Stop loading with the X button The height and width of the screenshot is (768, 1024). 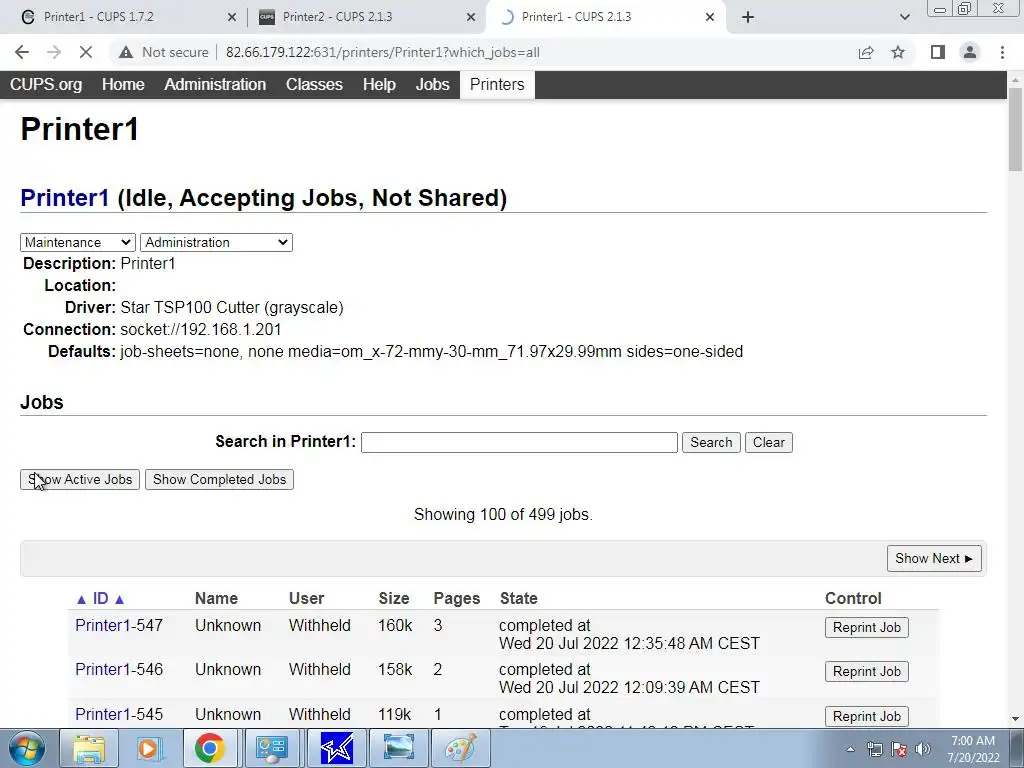[86, 52]
